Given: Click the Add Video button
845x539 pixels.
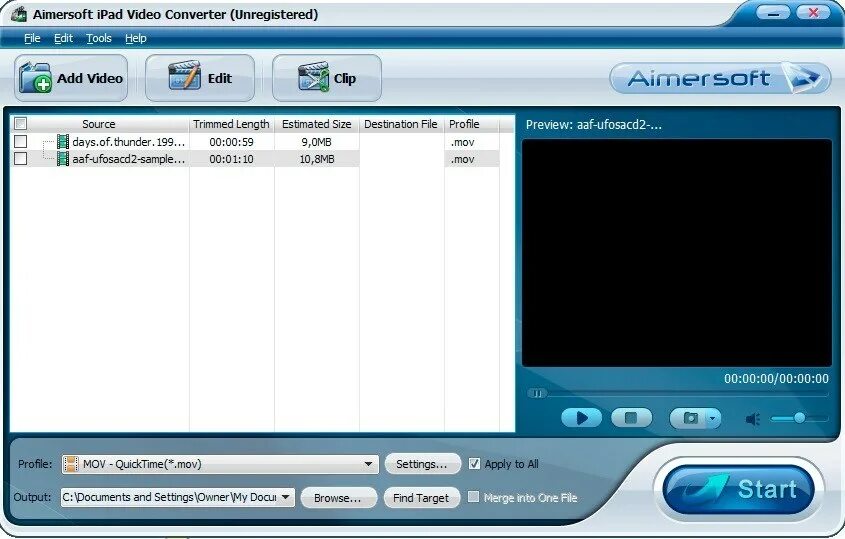Looking at the screenshot, I should (71, 78).
